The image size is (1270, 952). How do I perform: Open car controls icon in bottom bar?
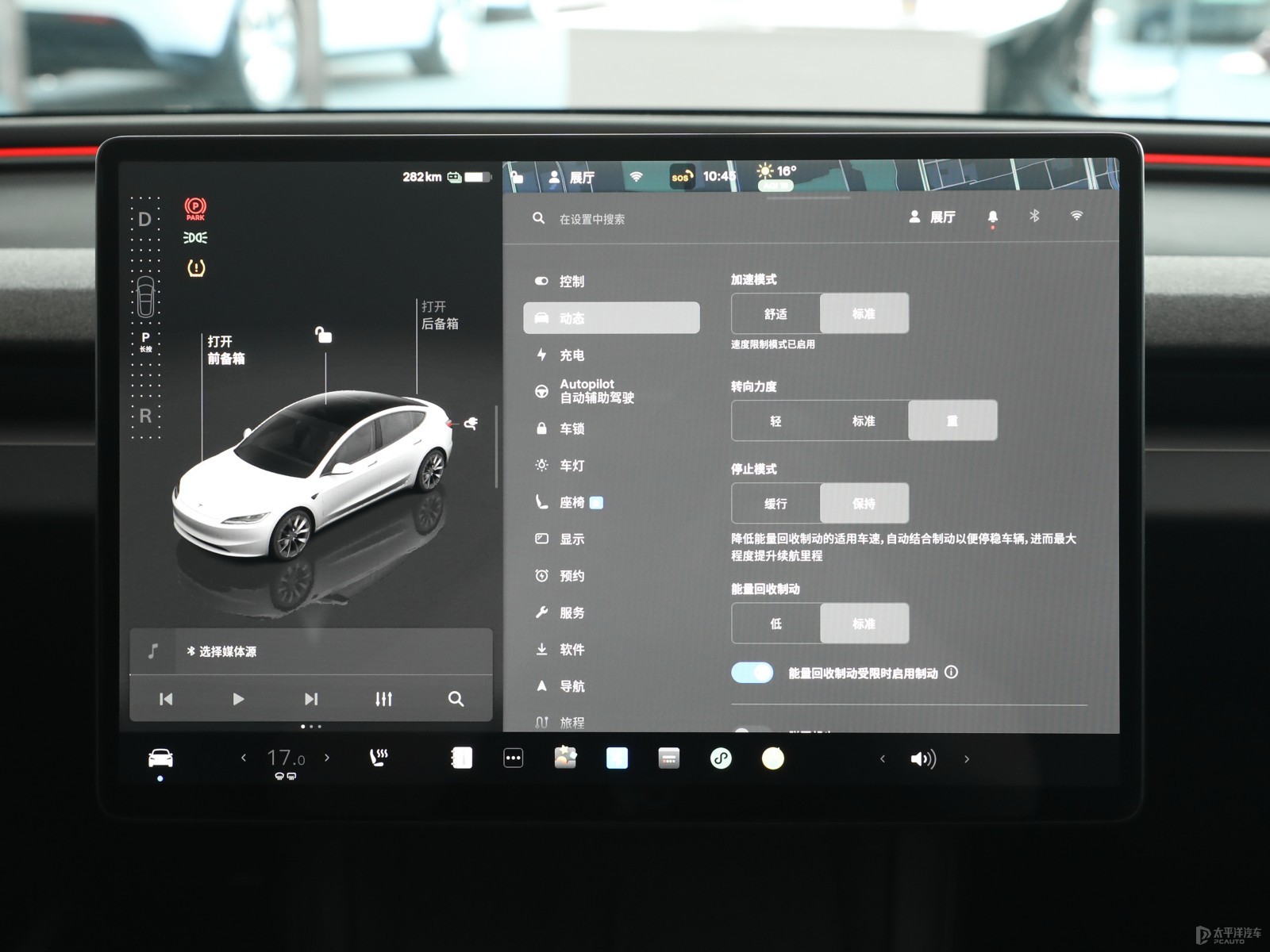click(161, 758)
